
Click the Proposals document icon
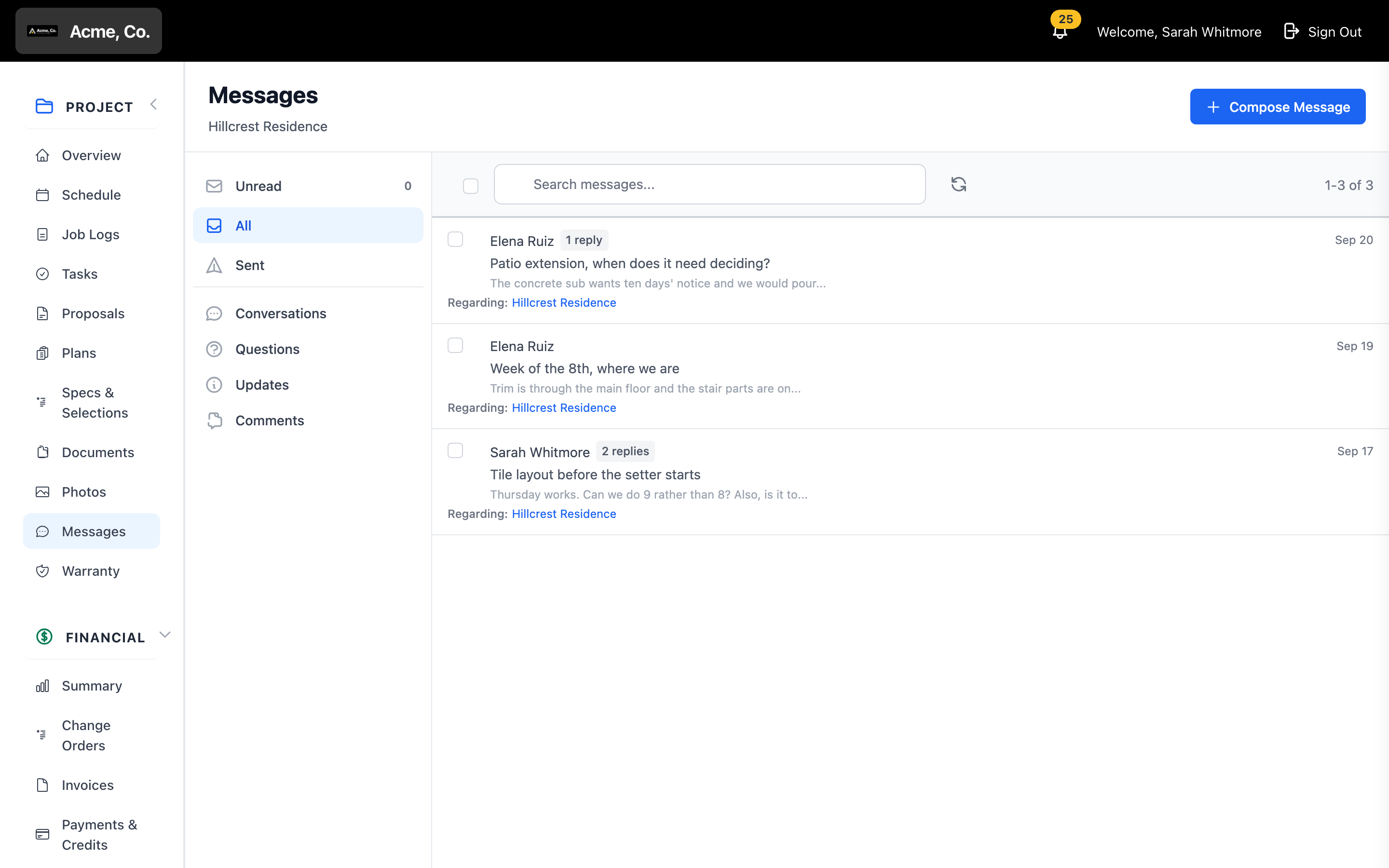pos(42,314)
